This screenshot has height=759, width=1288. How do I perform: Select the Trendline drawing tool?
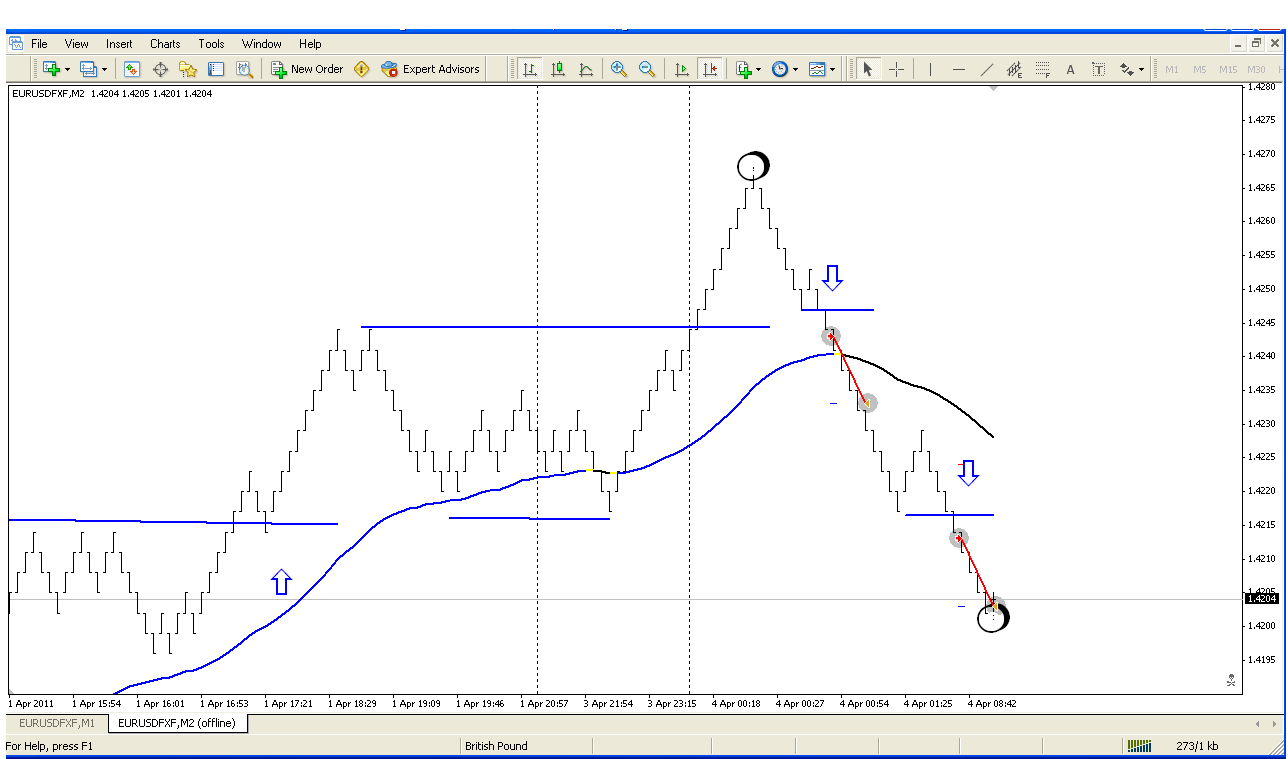pyautogui.click(x=986, y=69)
